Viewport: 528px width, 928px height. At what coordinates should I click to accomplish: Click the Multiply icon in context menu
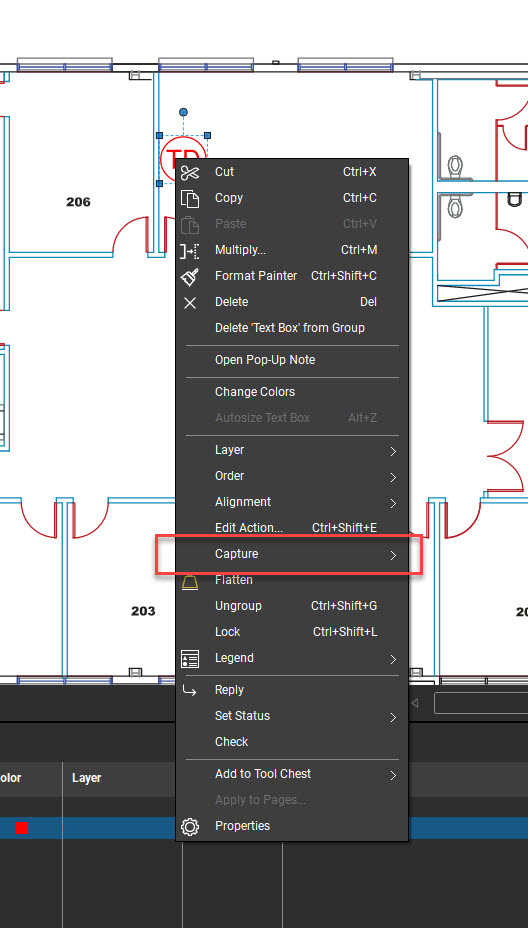(x=189, y=250)
